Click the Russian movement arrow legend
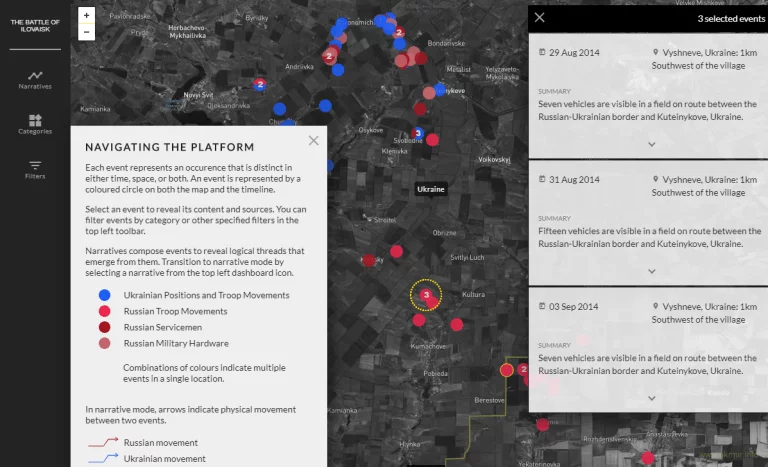The image size is (768, 467). 103,442
